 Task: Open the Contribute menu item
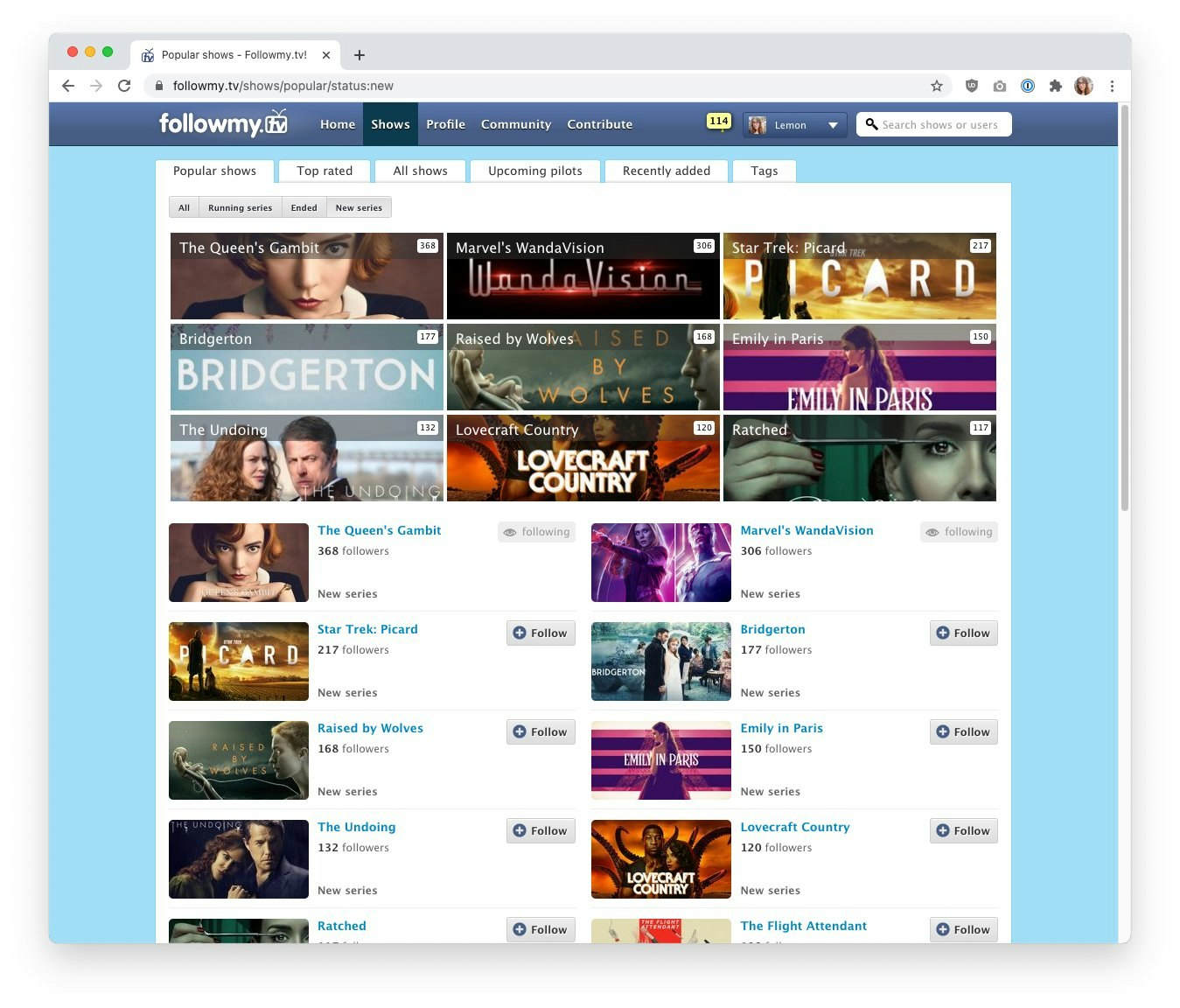599,124
